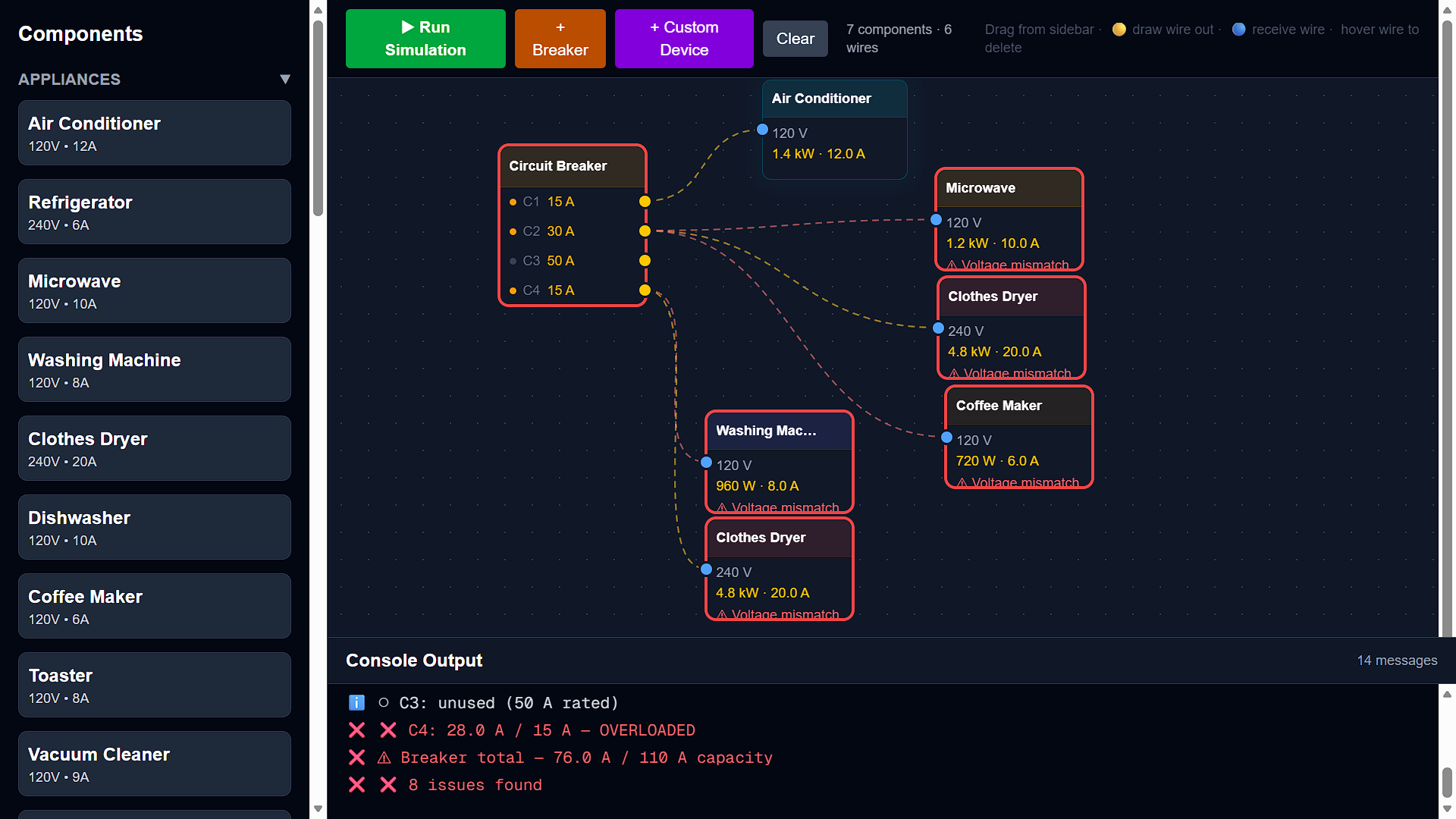Select Refrigerator in the components sidebar

[x=155, y=212]
